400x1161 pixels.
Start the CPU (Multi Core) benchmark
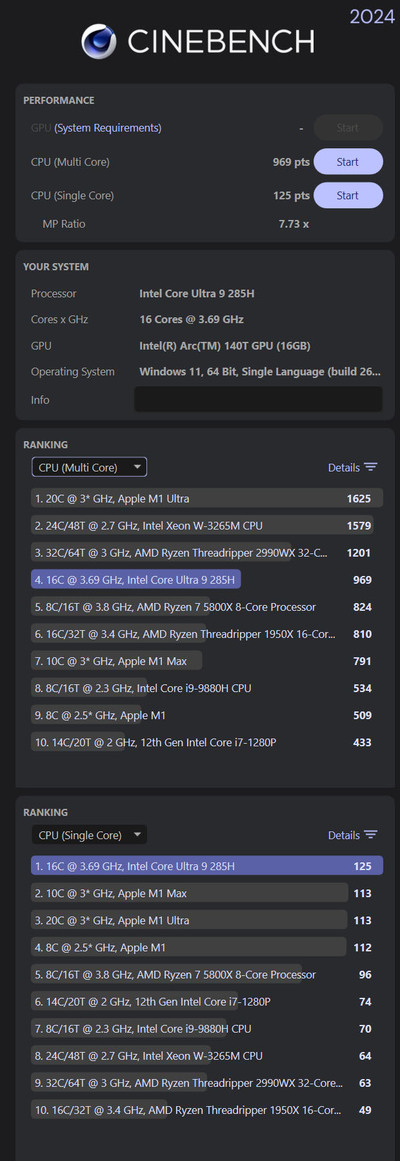[348, 161]
